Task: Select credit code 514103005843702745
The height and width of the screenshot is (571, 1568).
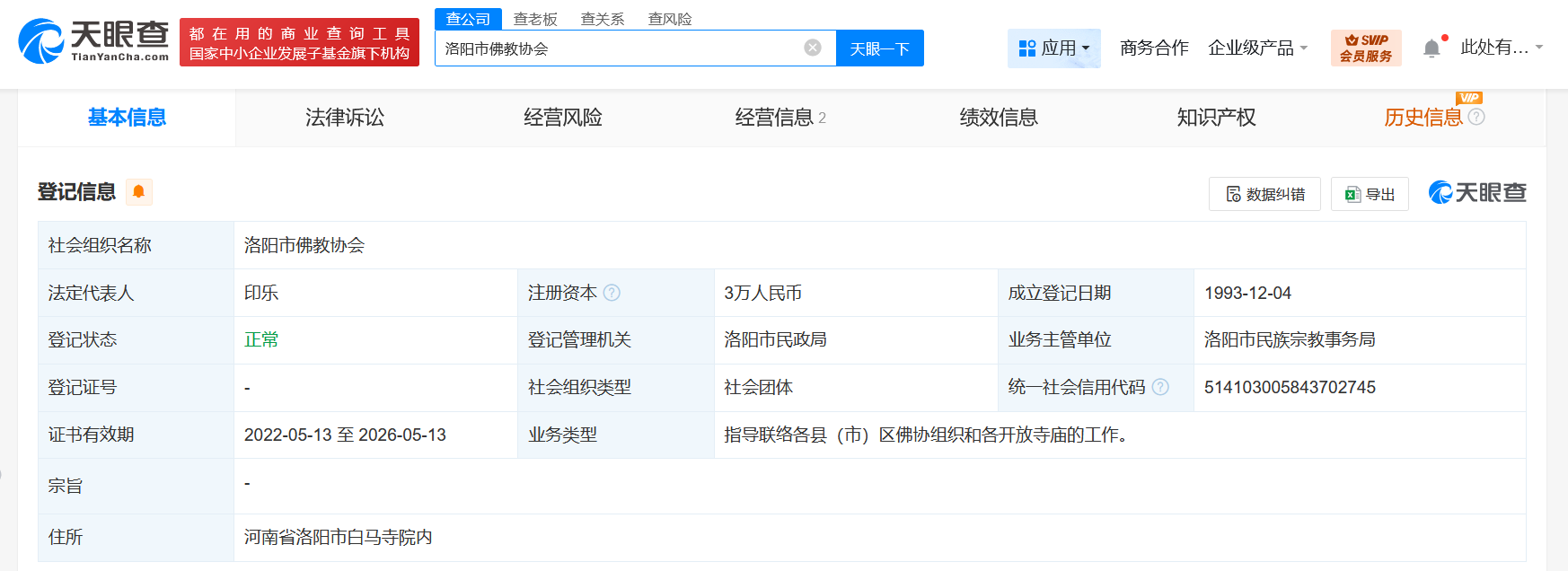Action: pos(1290,387)
